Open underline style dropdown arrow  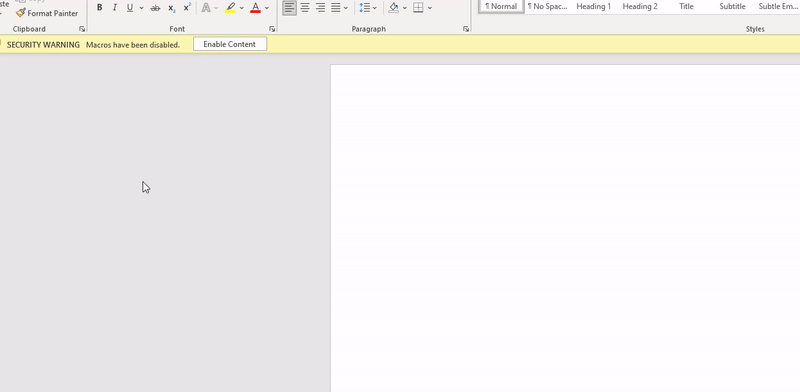tap(141, 8)
